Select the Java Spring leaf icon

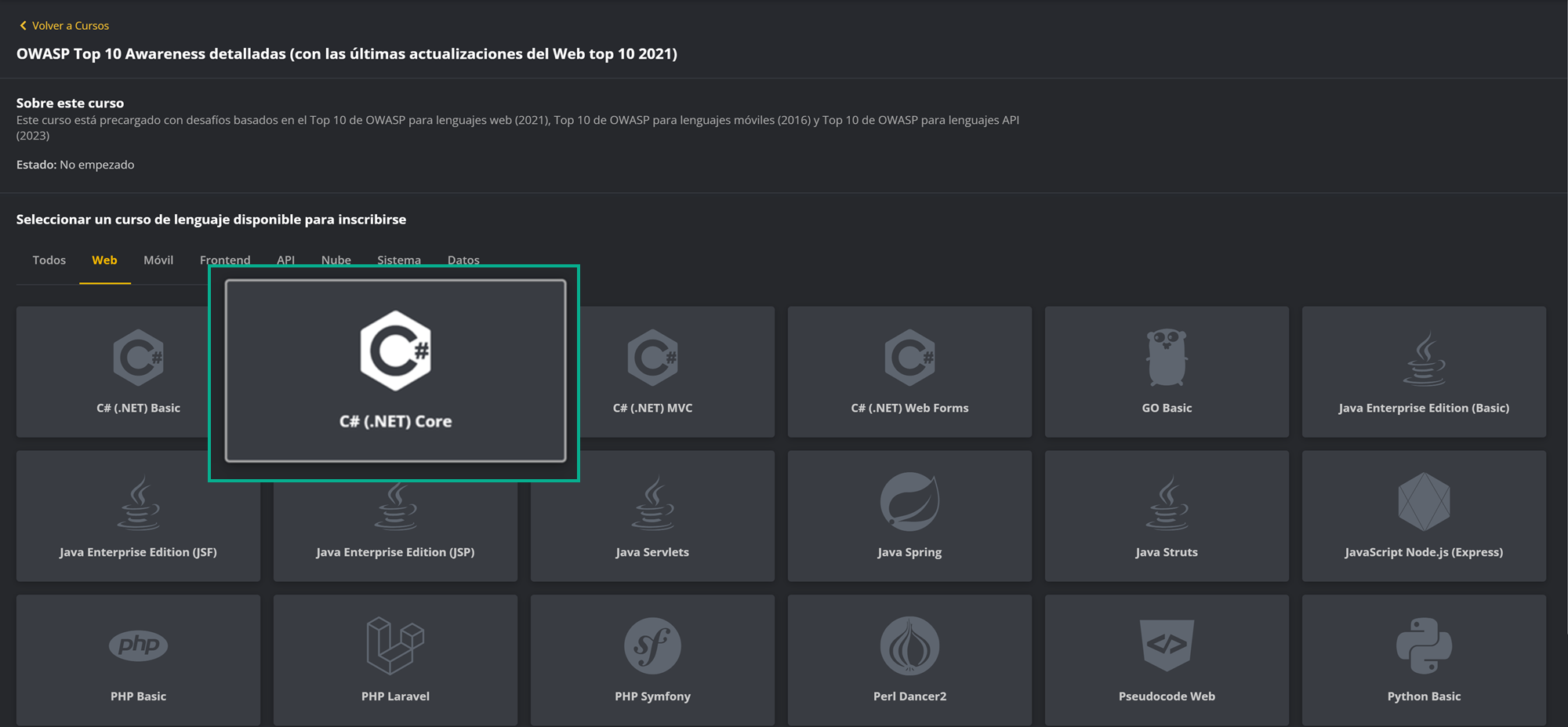(909, 502)
